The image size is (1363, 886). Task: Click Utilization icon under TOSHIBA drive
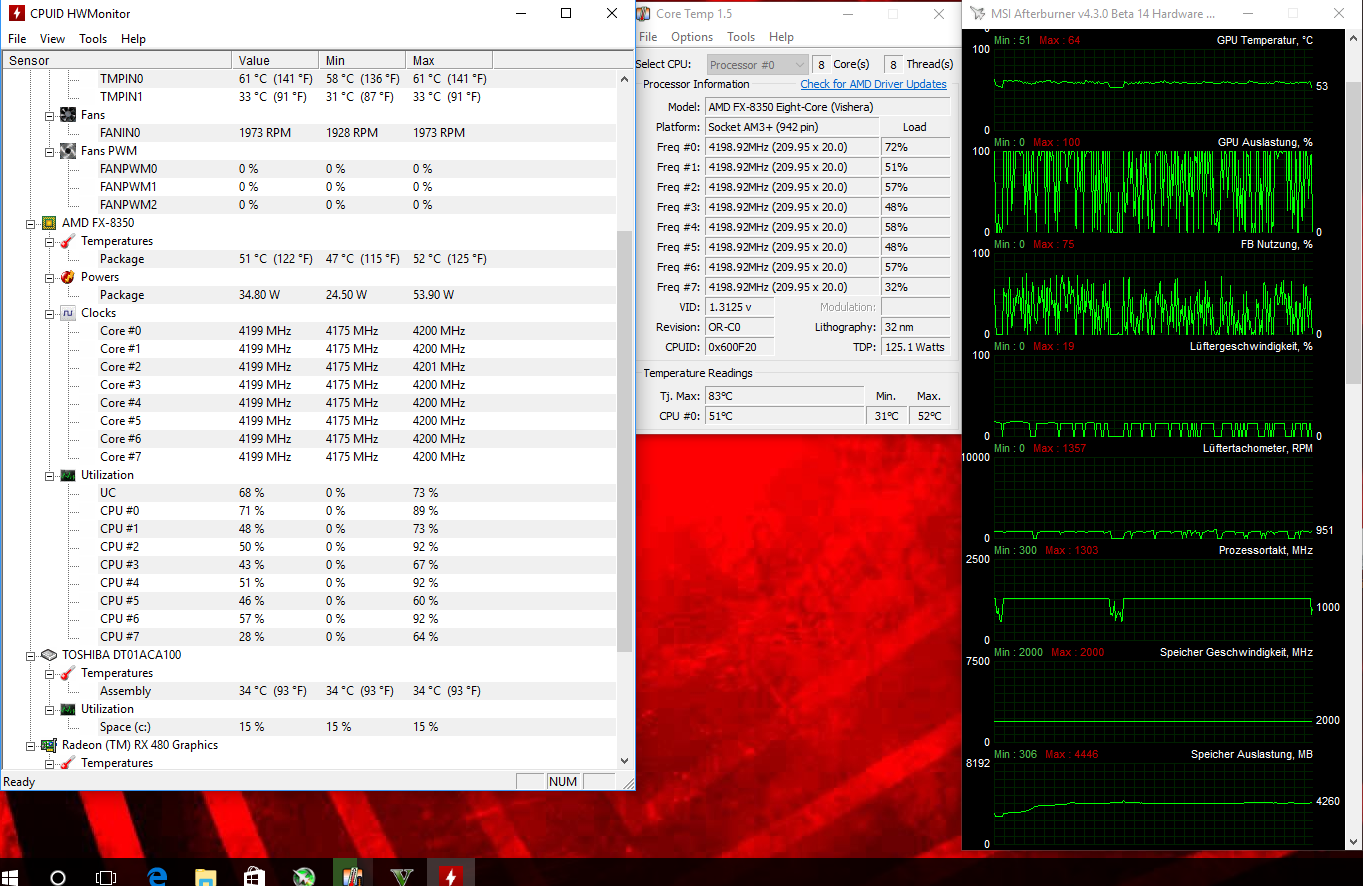pos(68,709)
